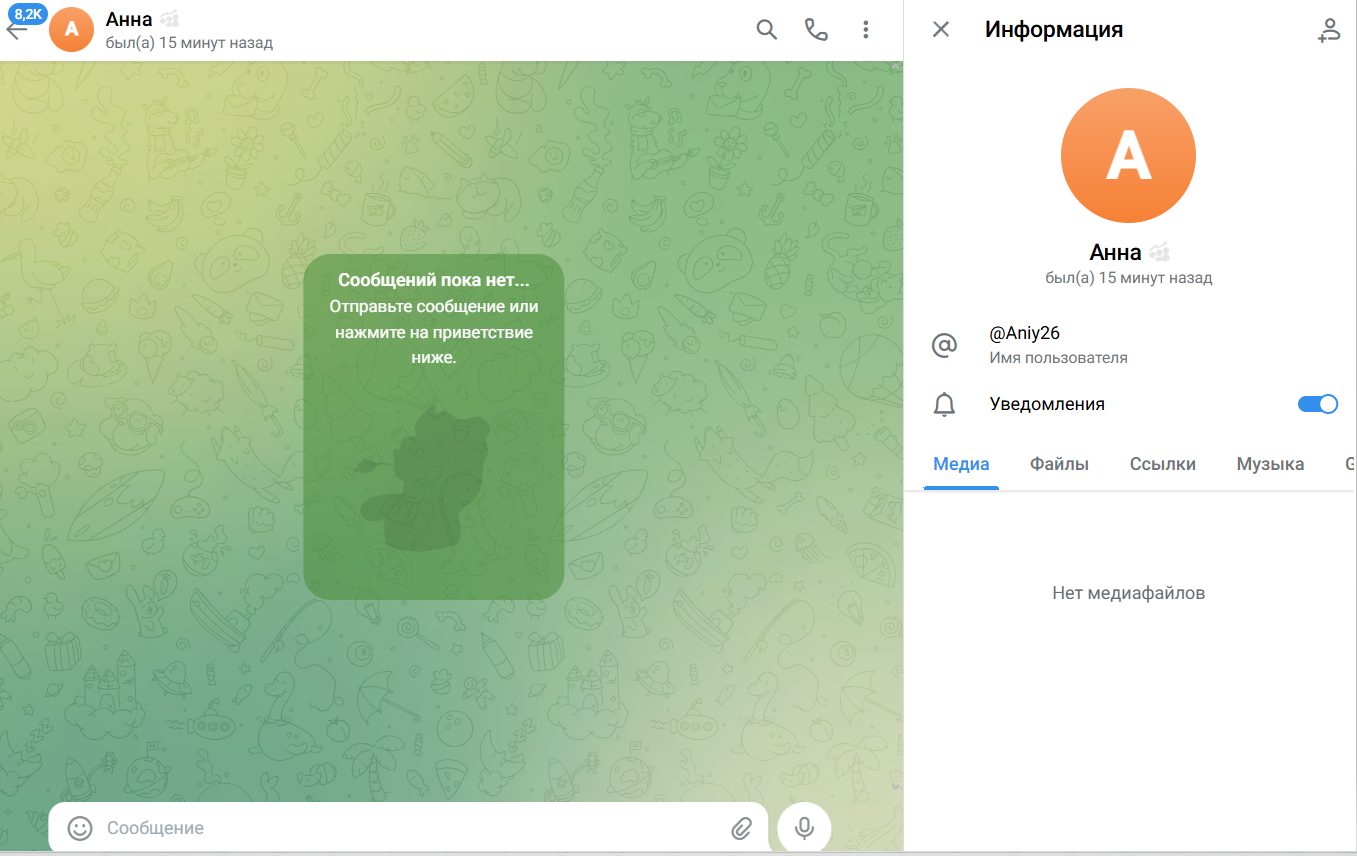
Task: Switch to the Ссылки tab
Action: point(1163,464)
